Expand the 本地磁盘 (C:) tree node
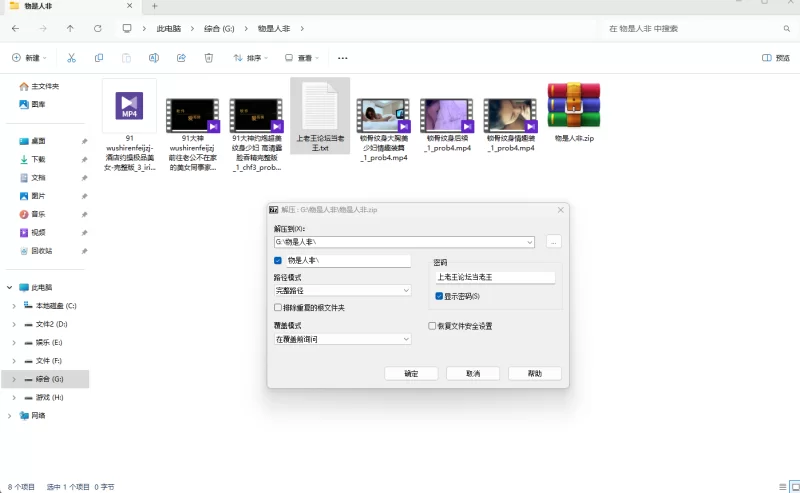The width and height of the screenshot is (800, 493). point(13,306)
